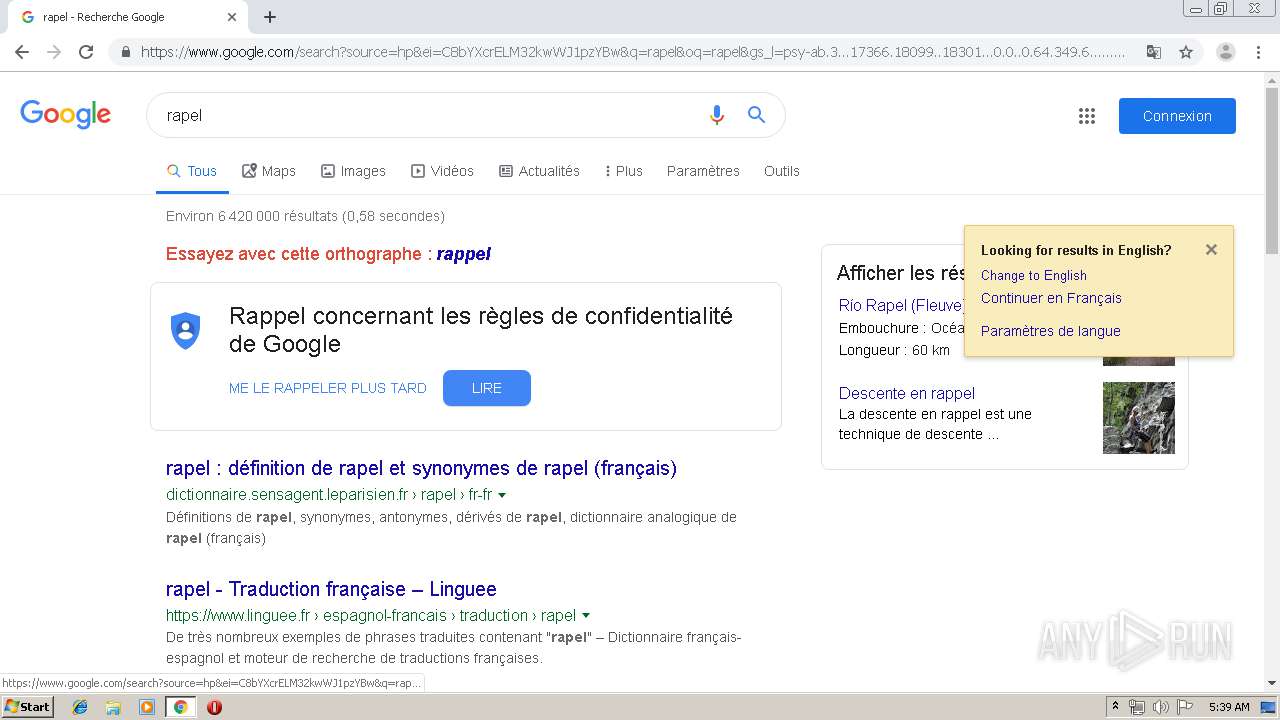Click 'ME LE RAPPELER PLUS TARD'

click(328, 388)
